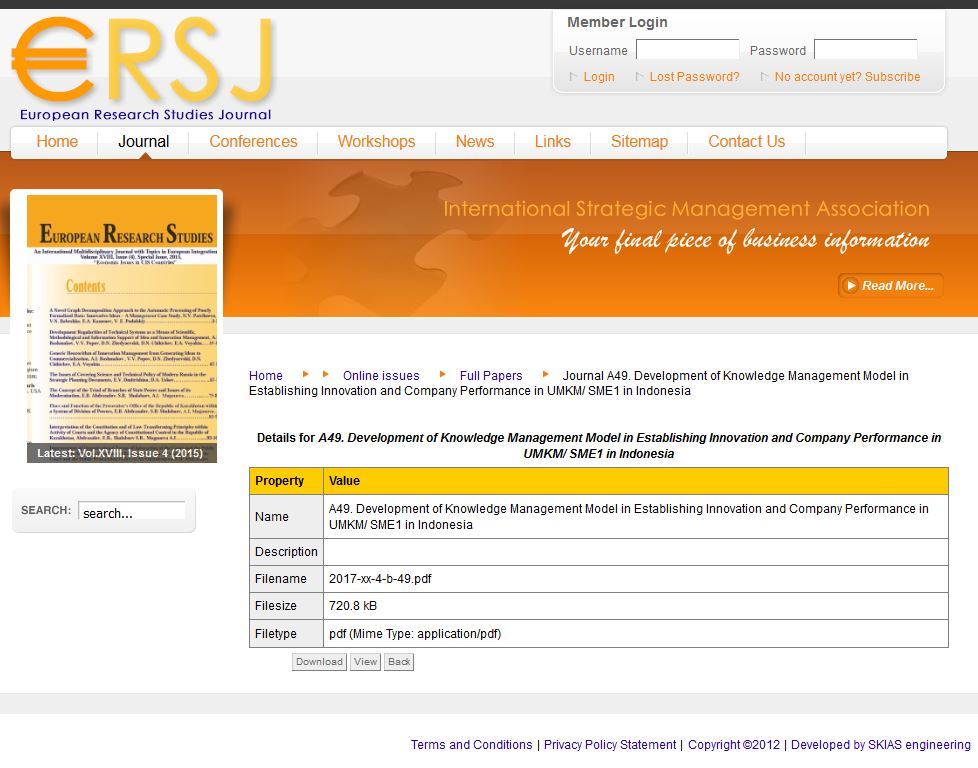Select the Links menu item
The image size is (978, 768).
[552, 142]
